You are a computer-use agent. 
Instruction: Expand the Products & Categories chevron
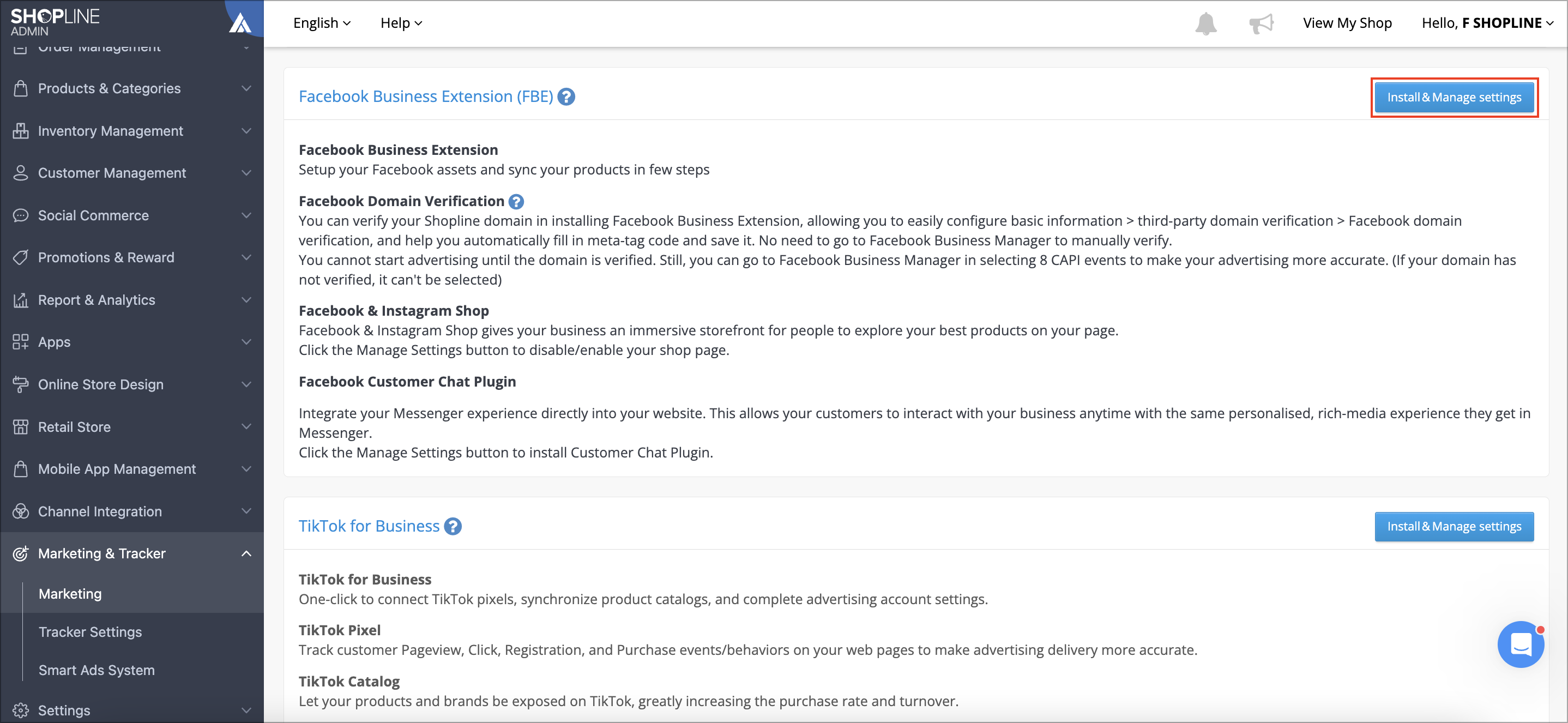point(246,88)
